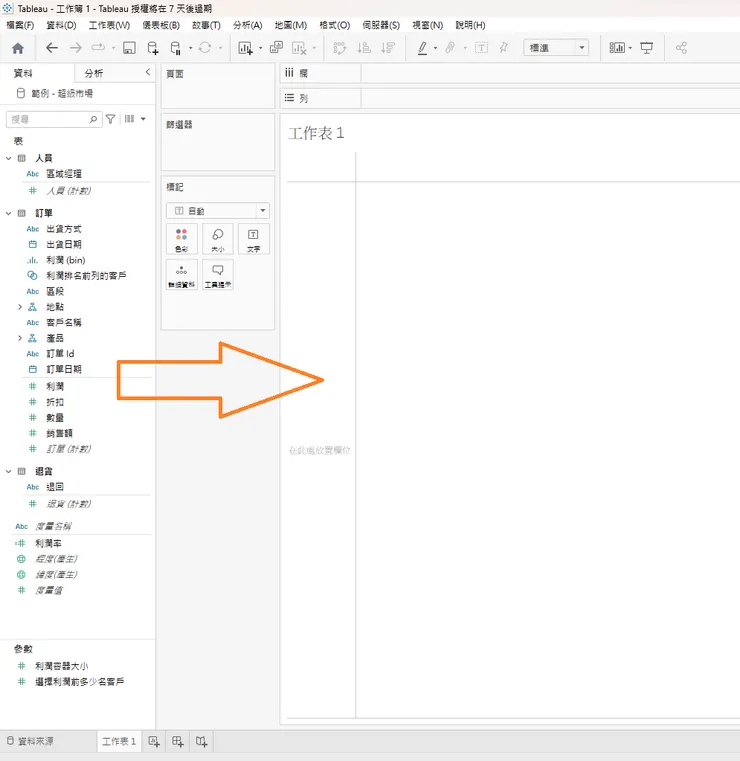
Task: Select the 銷售額 measure field
Action: (x=59, y=433)
